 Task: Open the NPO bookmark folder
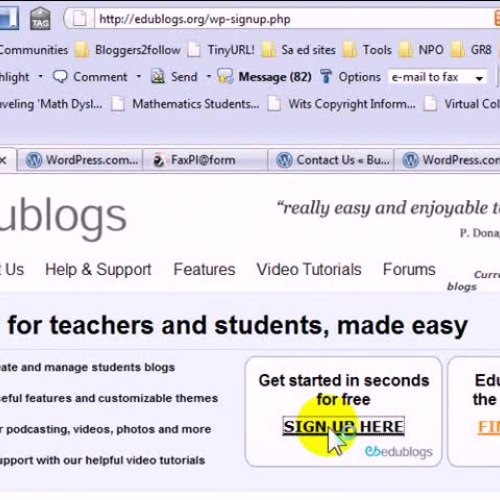click(x=421, y=50)
